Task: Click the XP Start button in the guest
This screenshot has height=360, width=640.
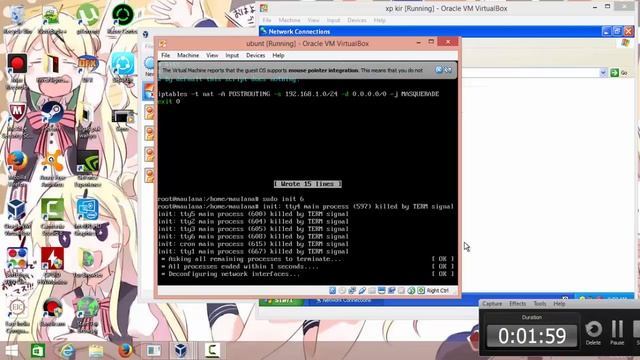Action: tap(281, 301)
